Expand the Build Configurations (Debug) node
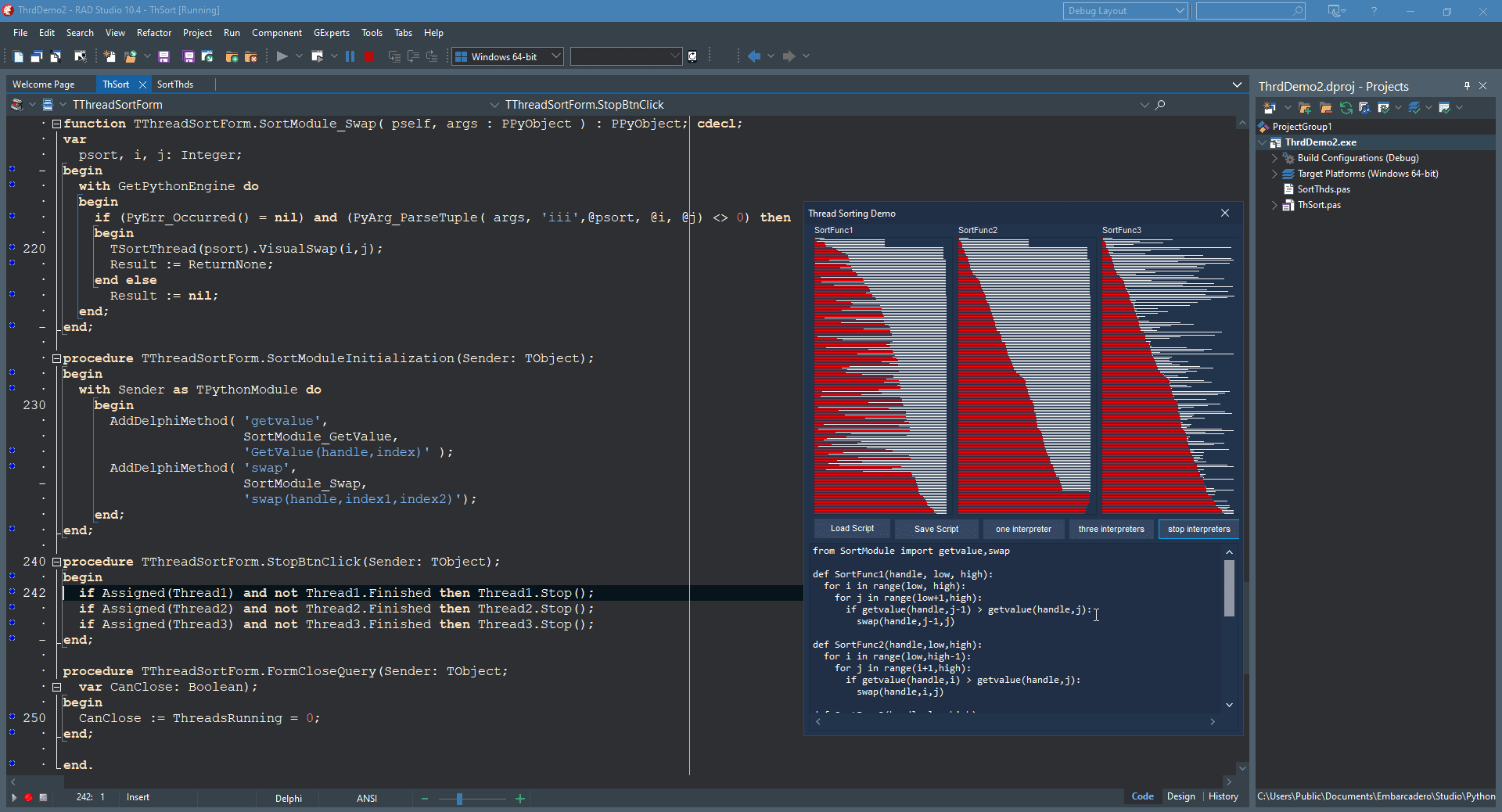Viewport: 1502px width, 812px height. 1274,158
